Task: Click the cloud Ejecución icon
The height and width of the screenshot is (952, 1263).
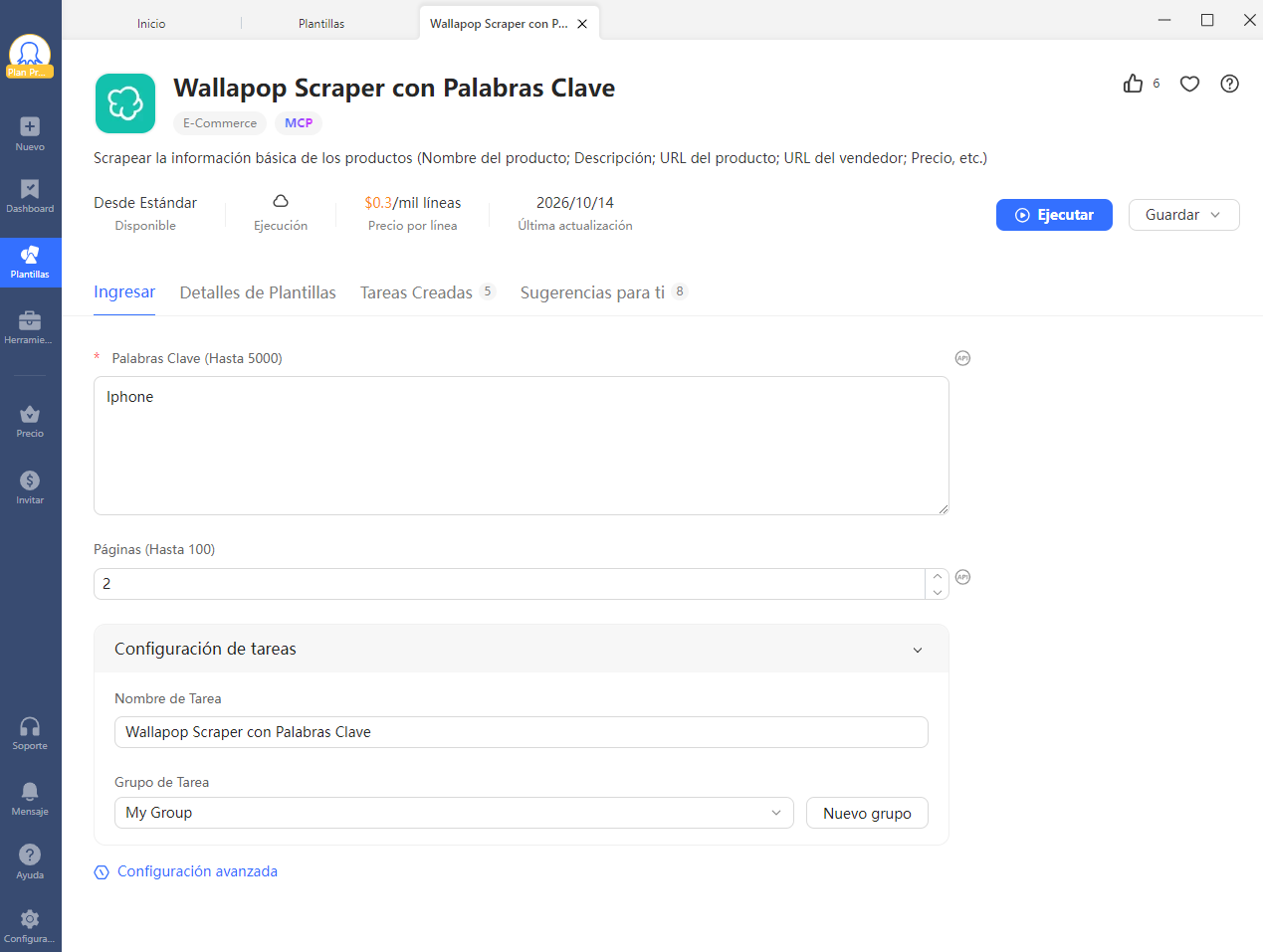Action: point(281,201)
